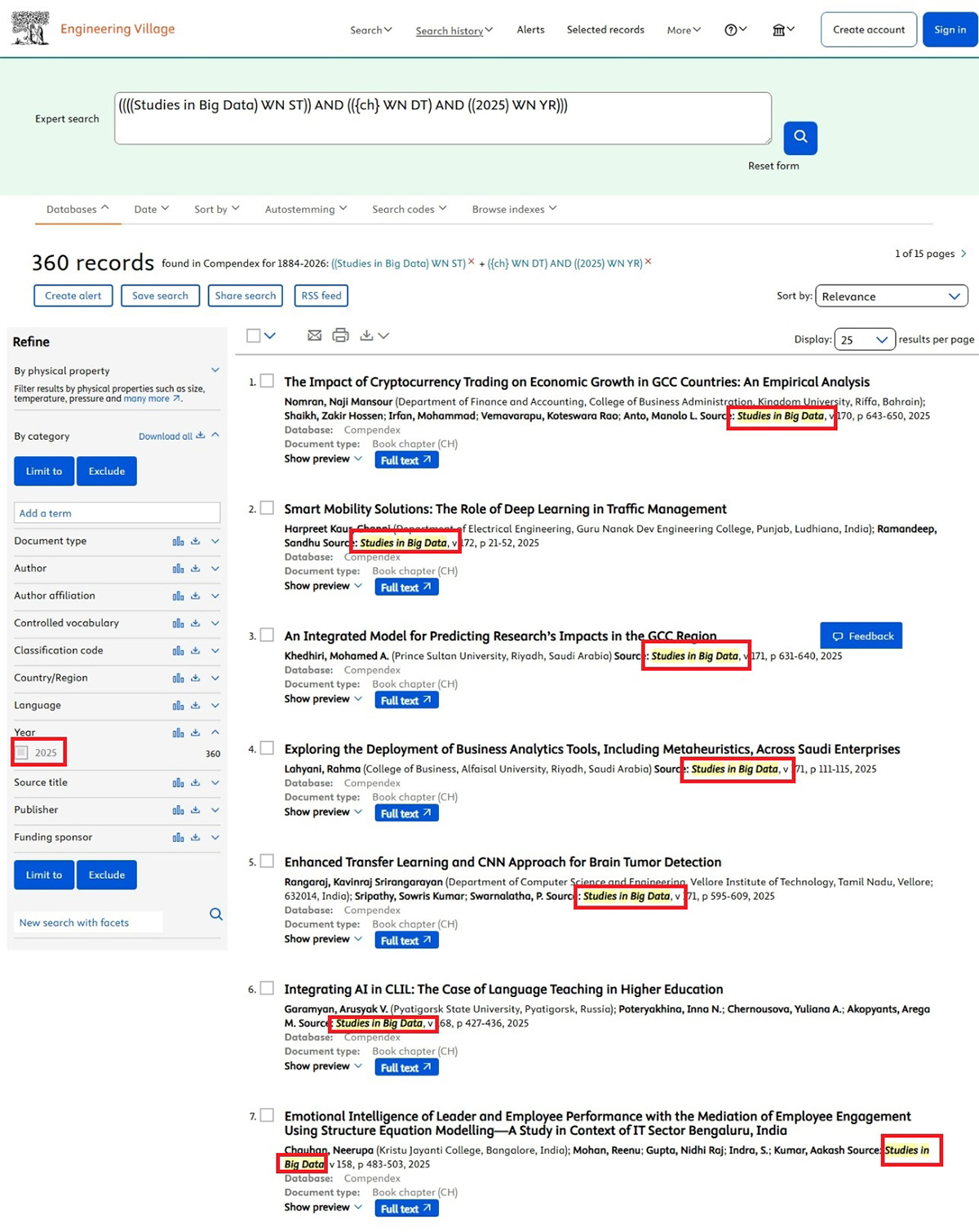Show chart for Document type facet

pyautogui.click(x=178, y=541)
